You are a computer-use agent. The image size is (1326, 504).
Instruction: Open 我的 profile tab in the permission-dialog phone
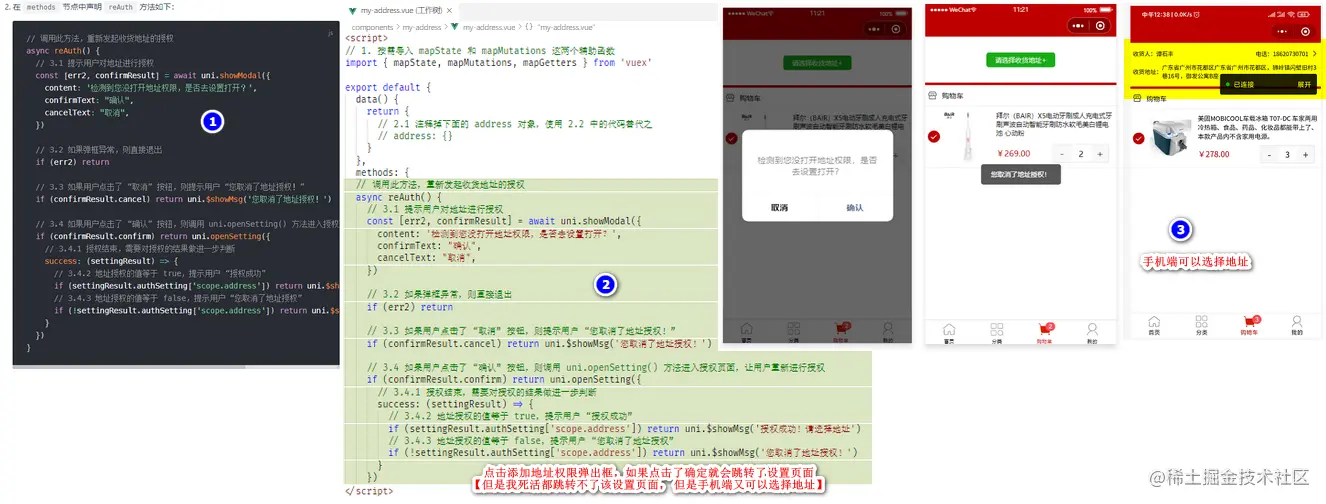pyautogui.click(x=888, y=332)
